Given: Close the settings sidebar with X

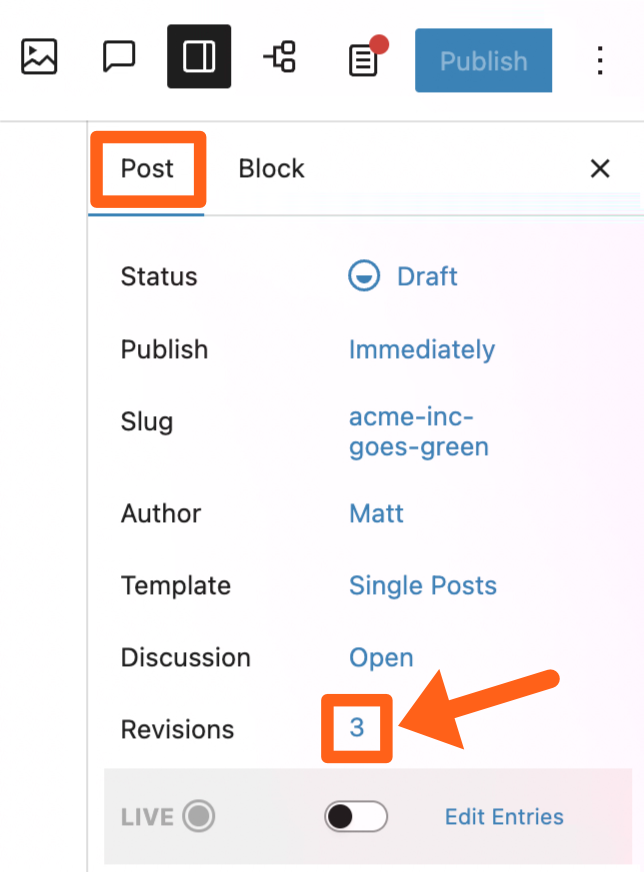Looking at the screenshot, I should pyautogui.click(x=600, y=169).
